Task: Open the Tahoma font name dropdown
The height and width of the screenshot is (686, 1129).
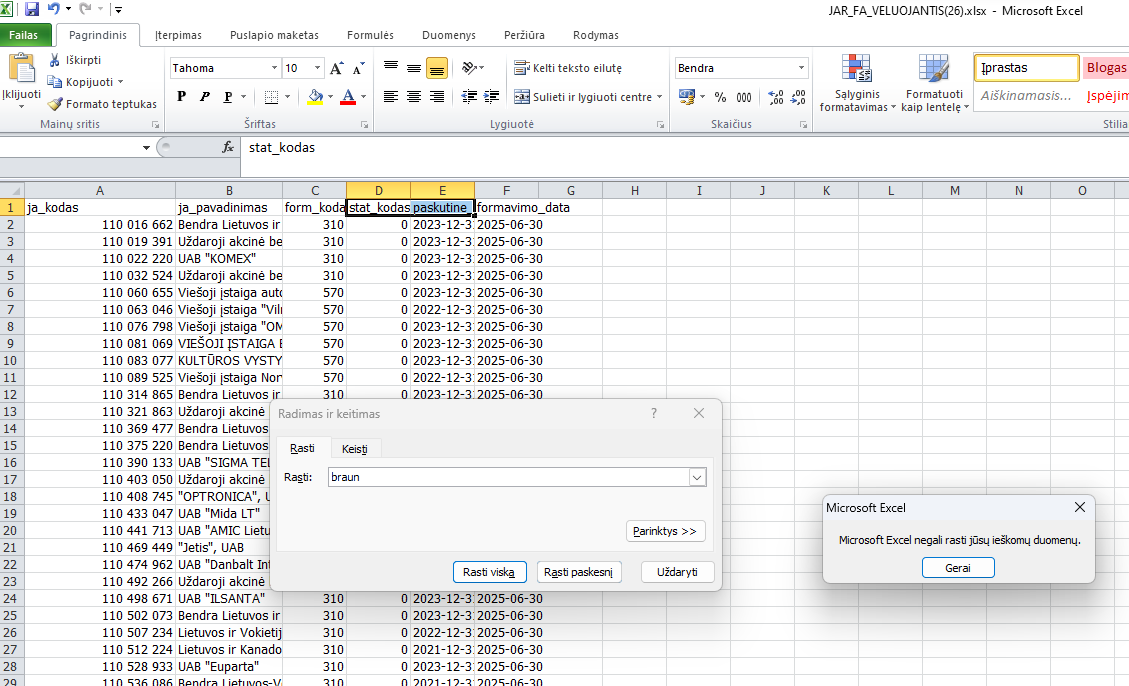Action: (274, 69)
